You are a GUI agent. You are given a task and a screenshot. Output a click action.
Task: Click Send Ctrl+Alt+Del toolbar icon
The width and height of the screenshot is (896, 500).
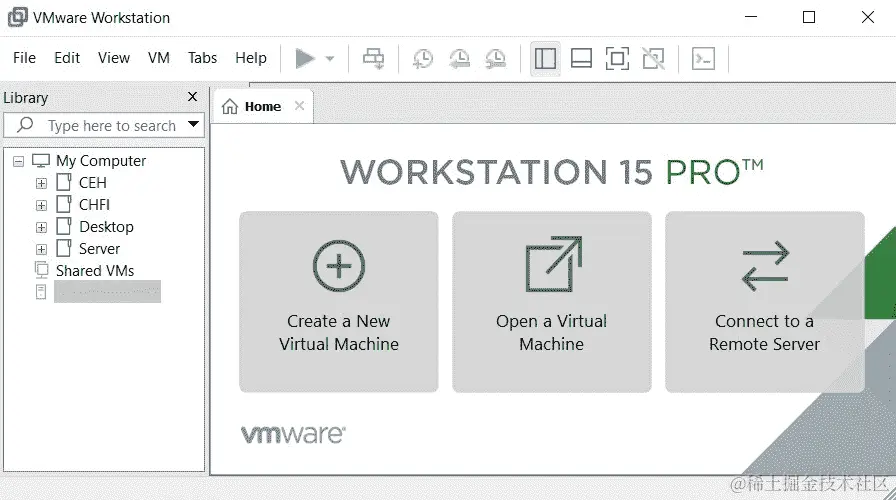pos(374,58)
